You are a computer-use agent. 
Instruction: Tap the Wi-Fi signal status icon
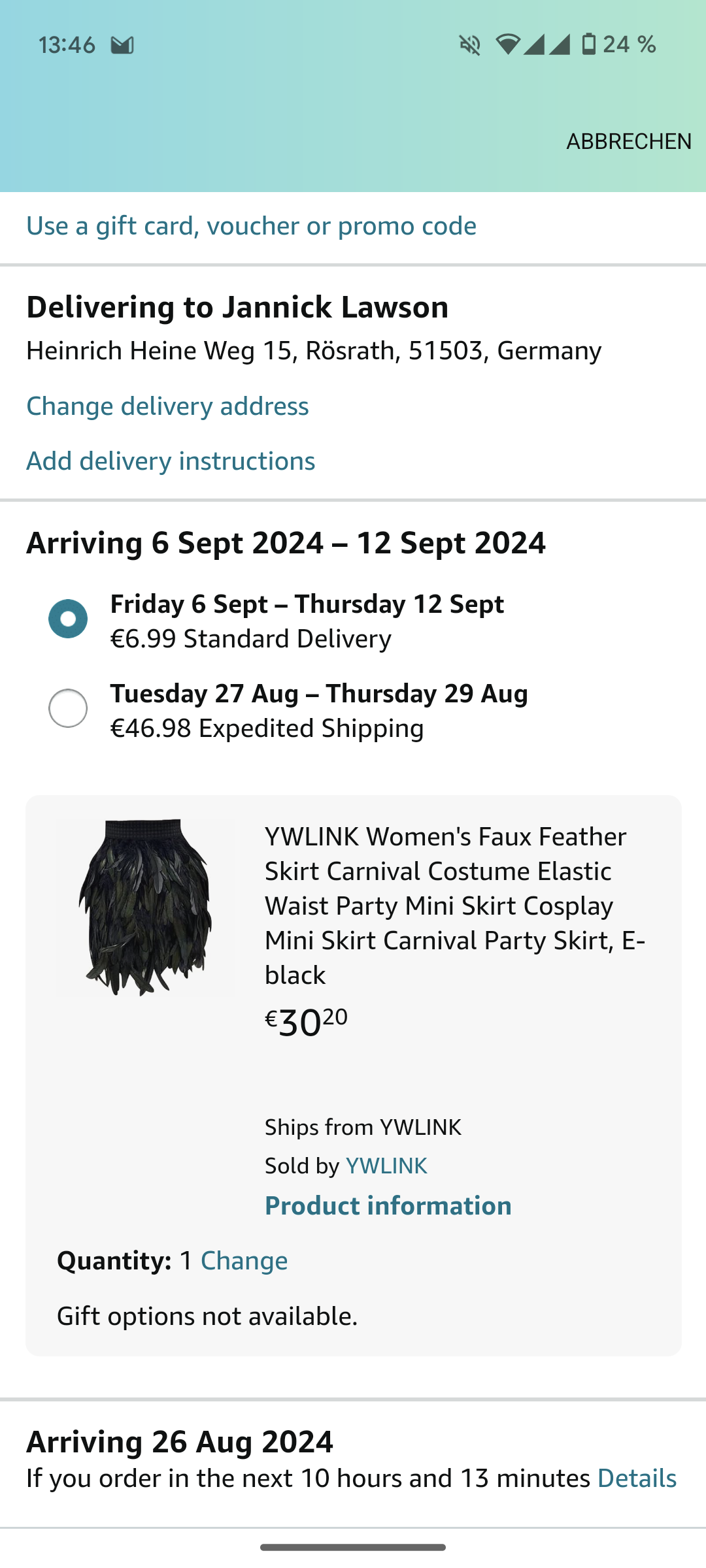(x=507, y=44)
